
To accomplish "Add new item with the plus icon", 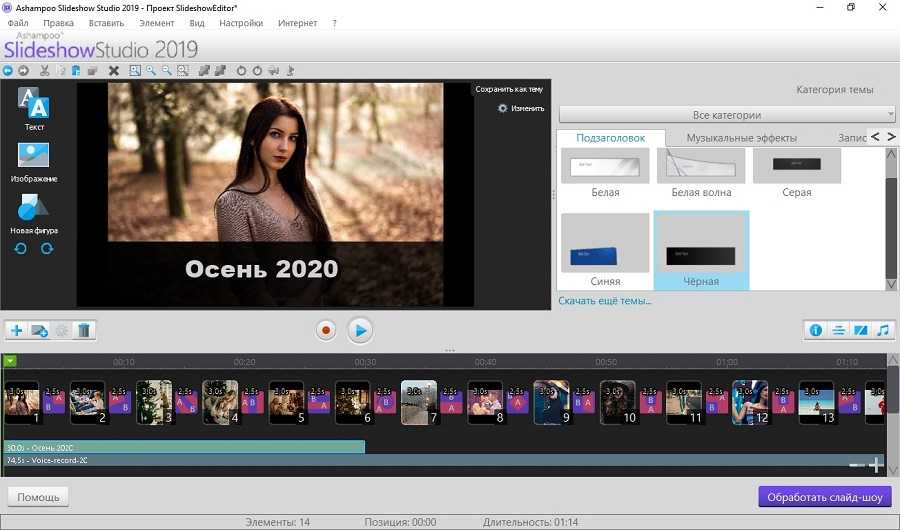I will pyautogui.click(x=17, y=330).
